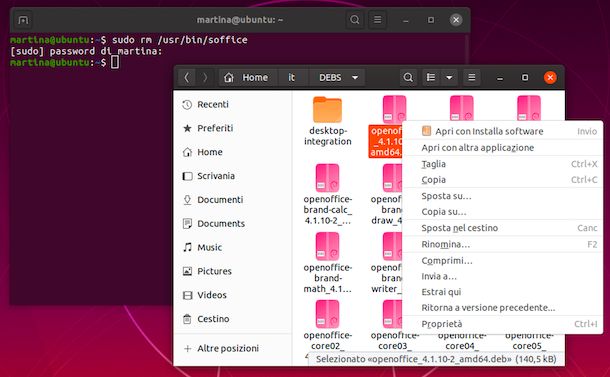This screenshot has width=610, height=377.
Task: Click the terminal new tab icon
Action: click(23, 20)
